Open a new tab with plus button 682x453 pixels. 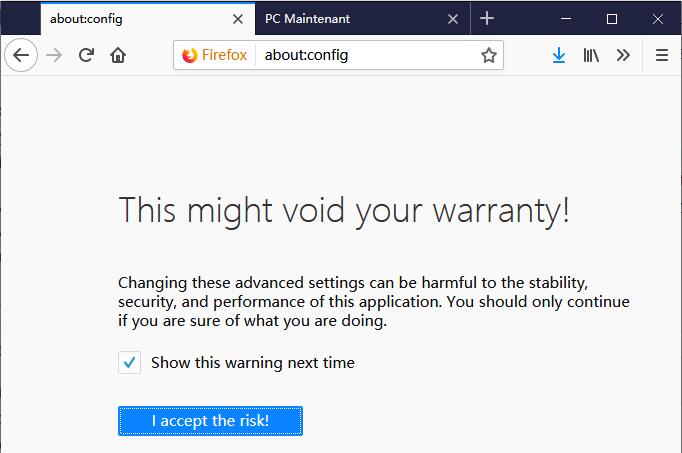pos(487,19)
